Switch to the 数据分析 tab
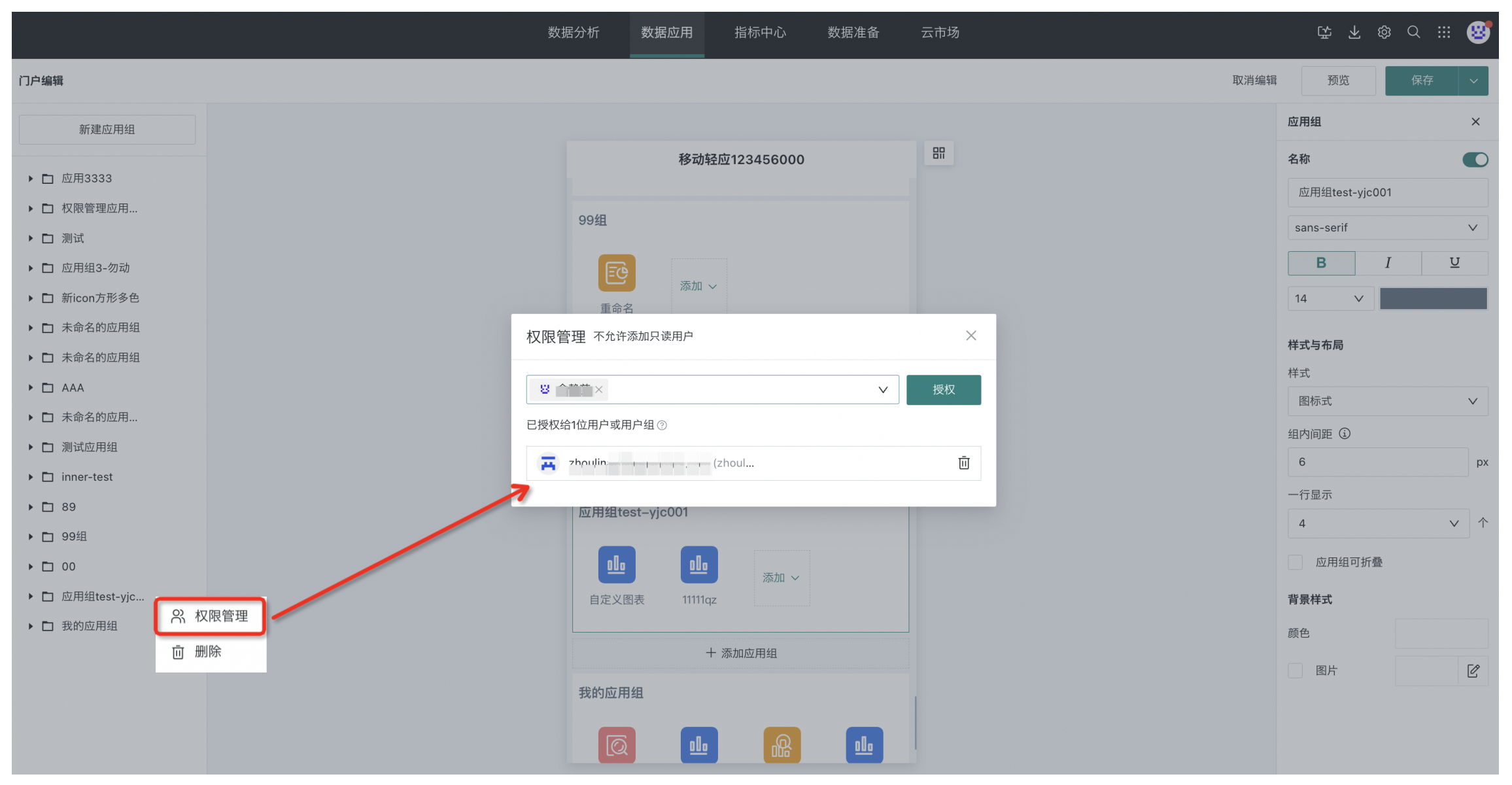This screenshot has width=1512, height=785. pyautogui.click(x=573, y=33)
